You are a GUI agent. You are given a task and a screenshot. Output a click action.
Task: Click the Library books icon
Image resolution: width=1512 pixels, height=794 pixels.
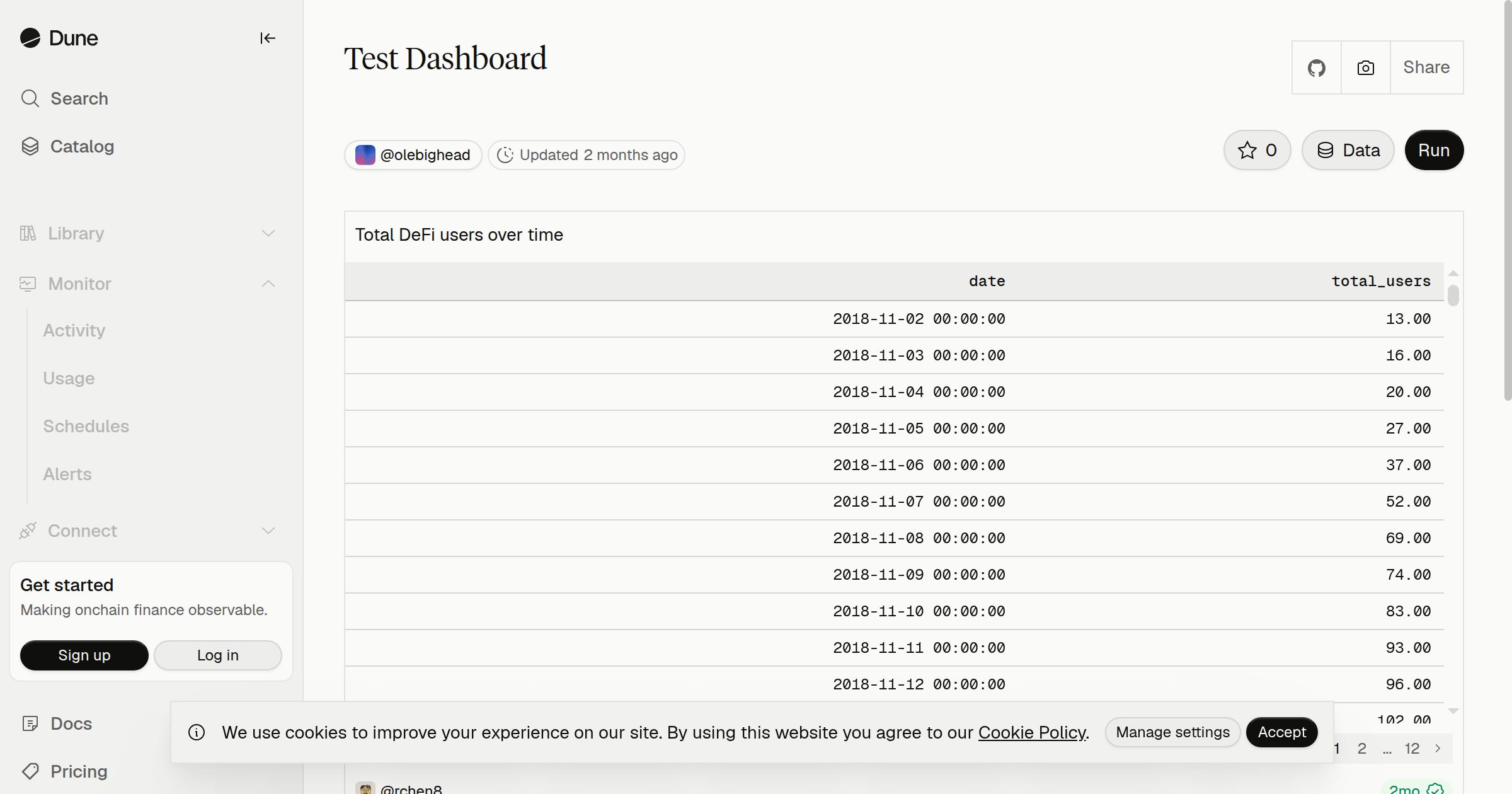(x=28, y=233)
